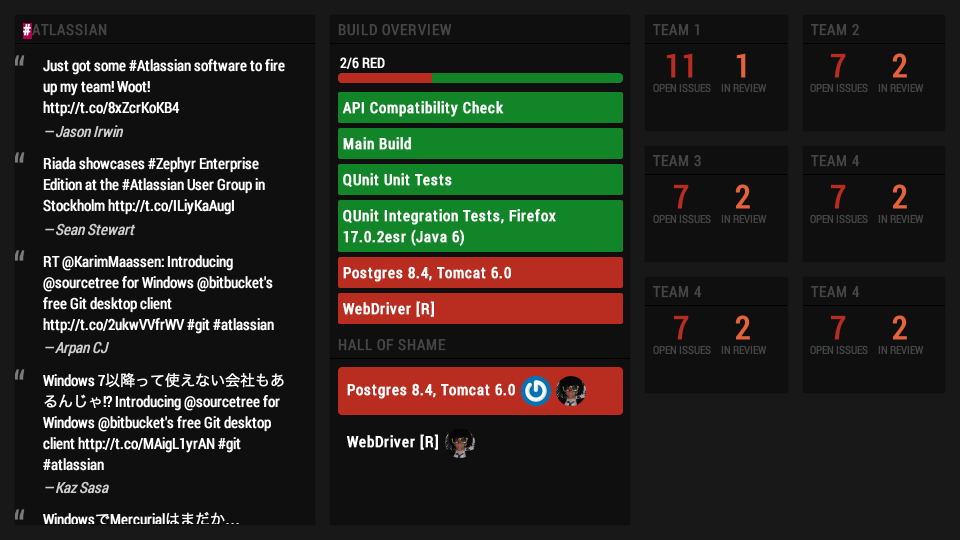The width and height of the screenshot is (960, 540).
Task: Open link http://t.co/2ukwVVfrWV
Action: 113,324
